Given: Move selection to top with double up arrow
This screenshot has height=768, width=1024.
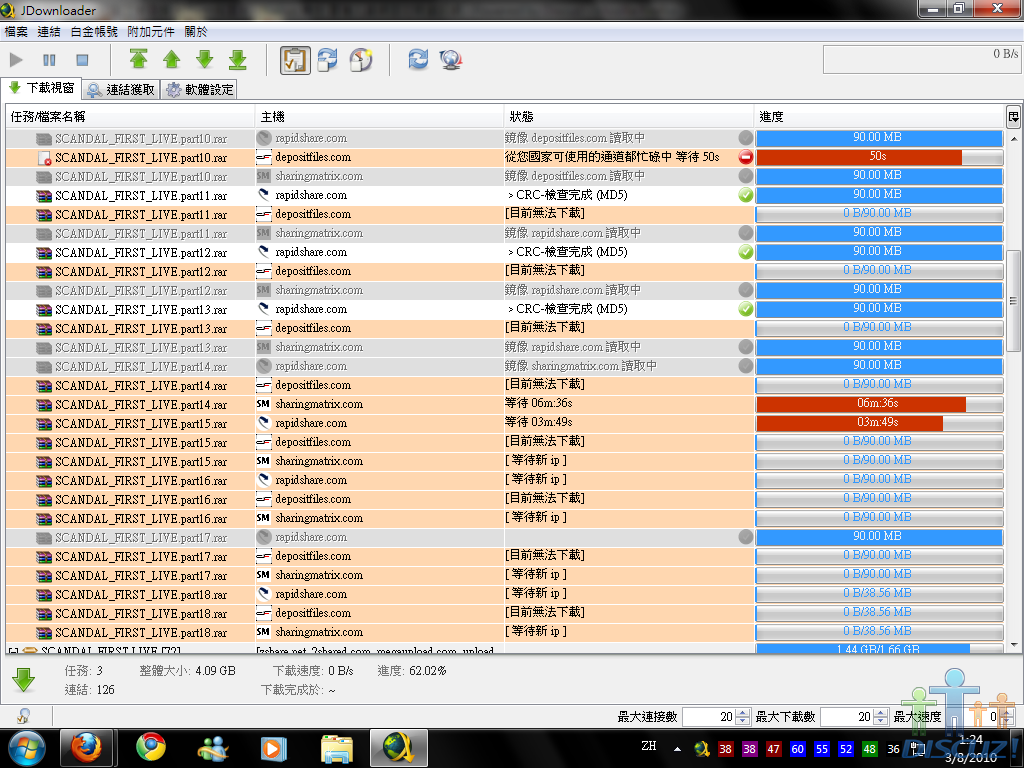Looking at the screenshot, I should click(x=138, y=59).
